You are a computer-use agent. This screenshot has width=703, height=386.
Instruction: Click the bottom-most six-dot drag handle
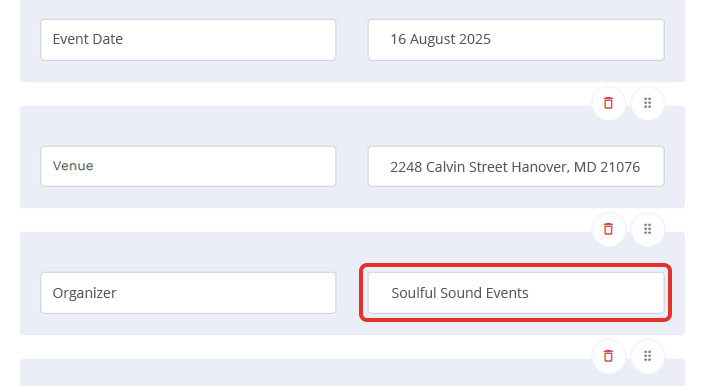pyautogui.click(x=647, y=356)
